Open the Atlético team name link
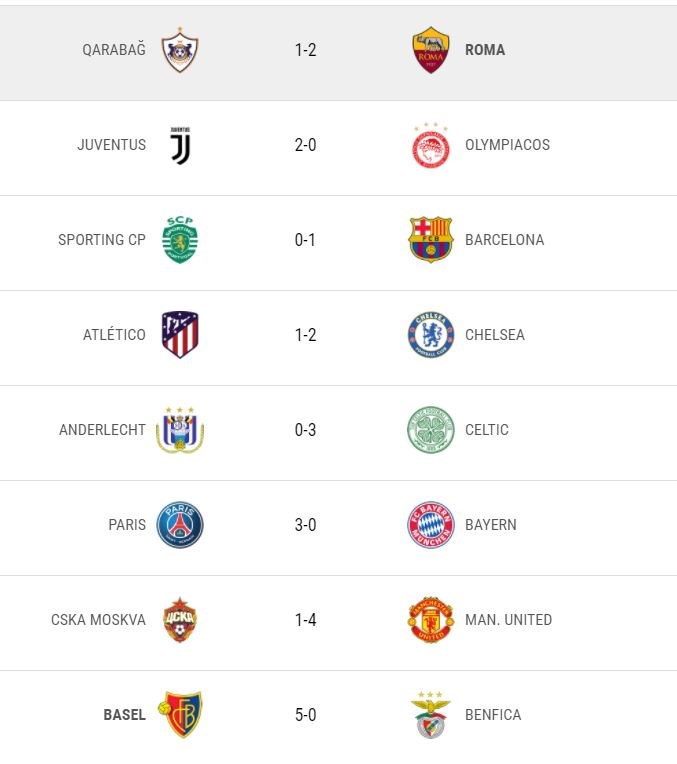This screenshot has height=764, width=677. coord(114,335)
